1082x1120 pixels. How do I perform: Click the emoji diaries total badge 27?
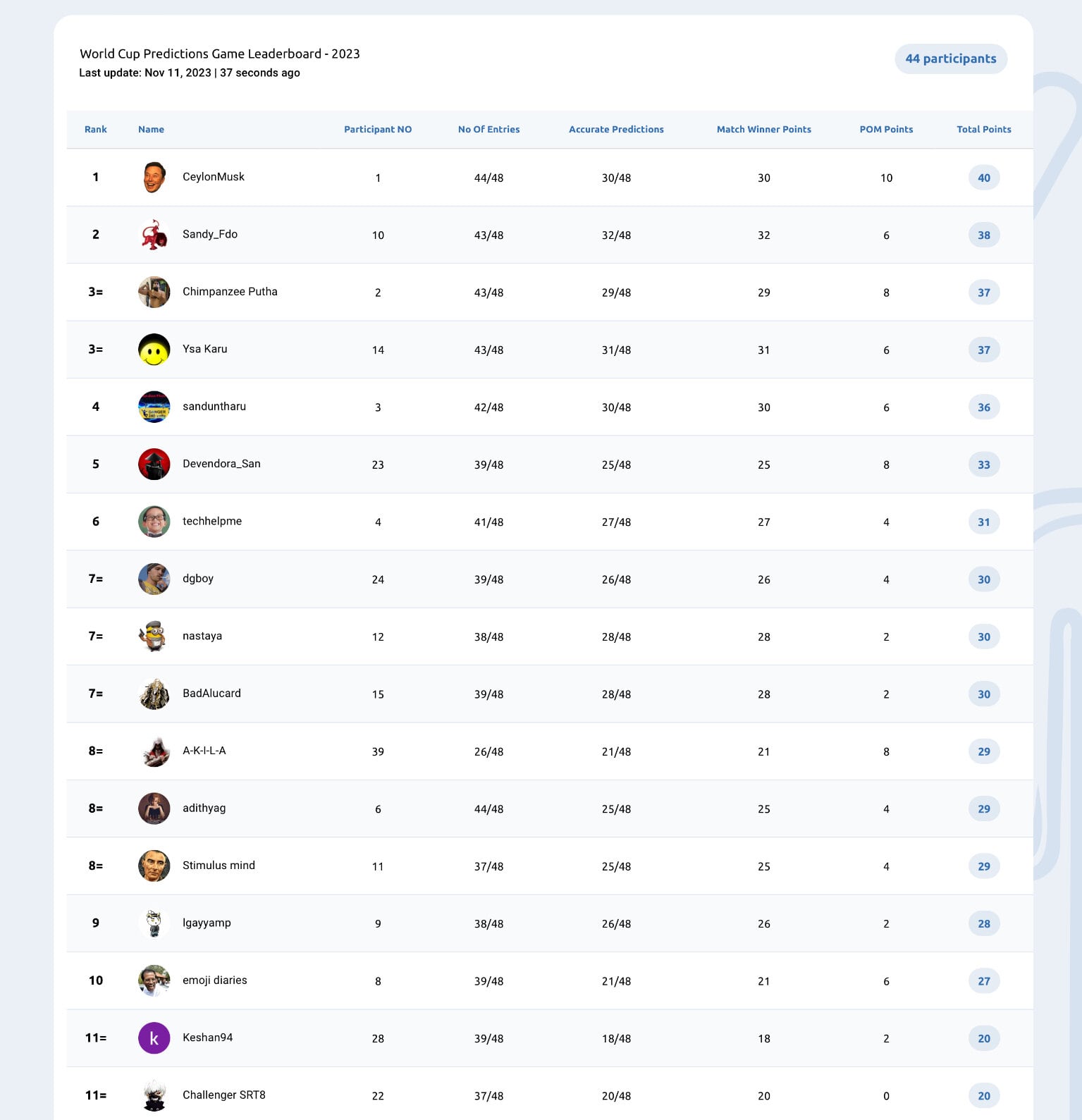[x=984, y=981]
